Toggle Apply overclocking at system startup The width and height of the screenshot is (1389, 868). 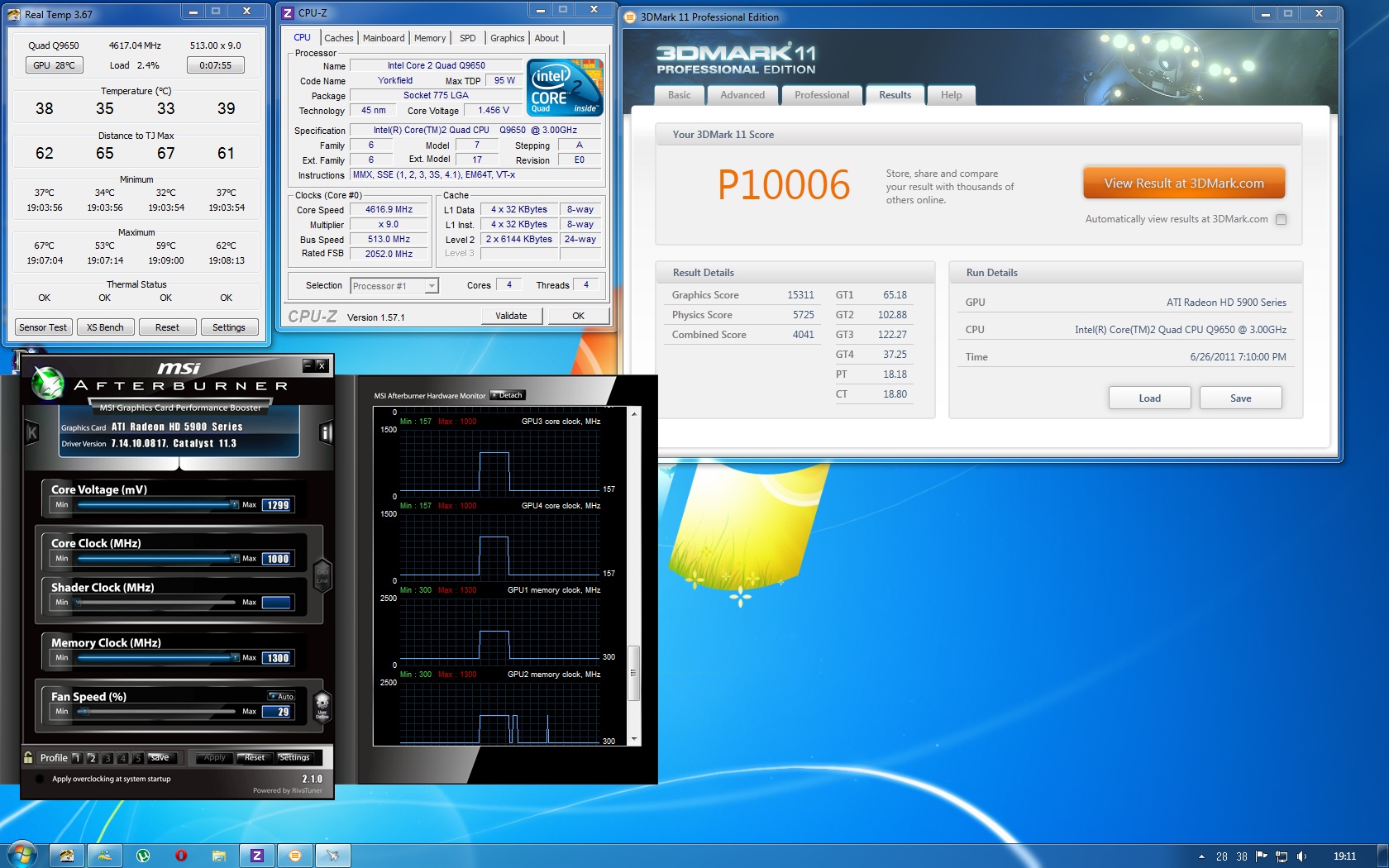(x=39, y=779)
